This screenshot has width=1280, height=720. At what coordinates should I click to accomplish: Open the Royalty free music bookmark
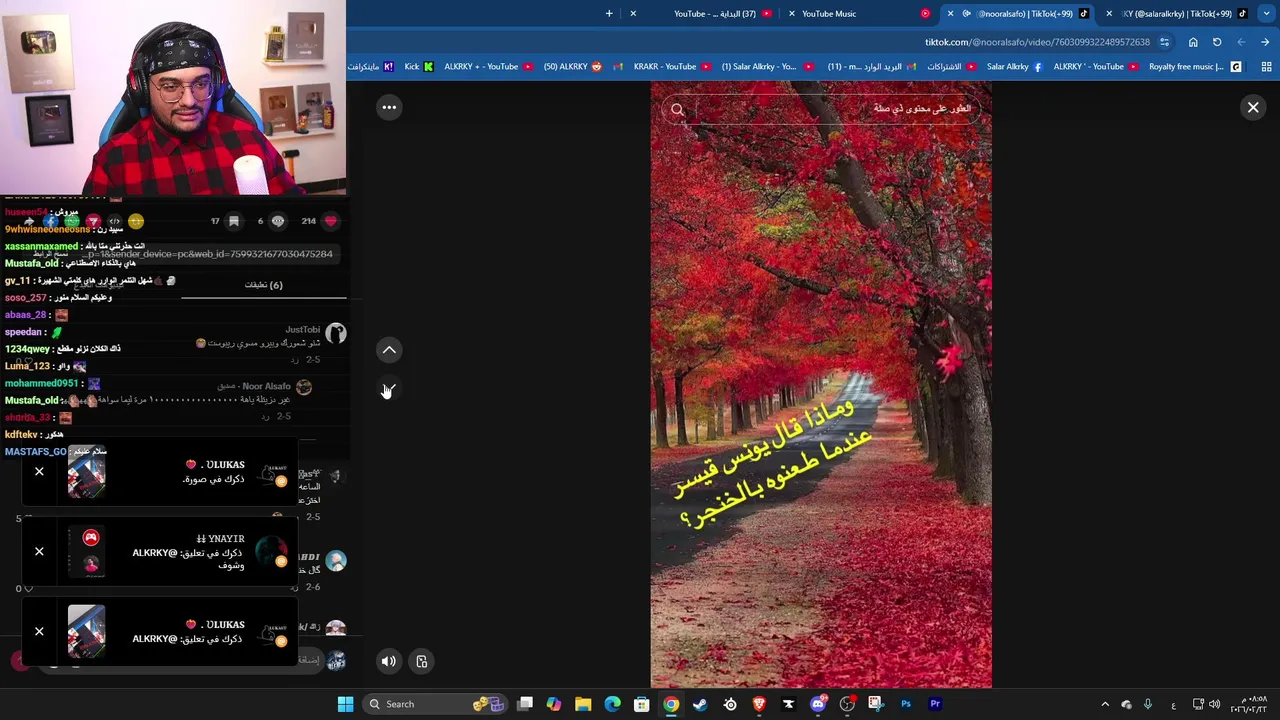point(1194,67)
